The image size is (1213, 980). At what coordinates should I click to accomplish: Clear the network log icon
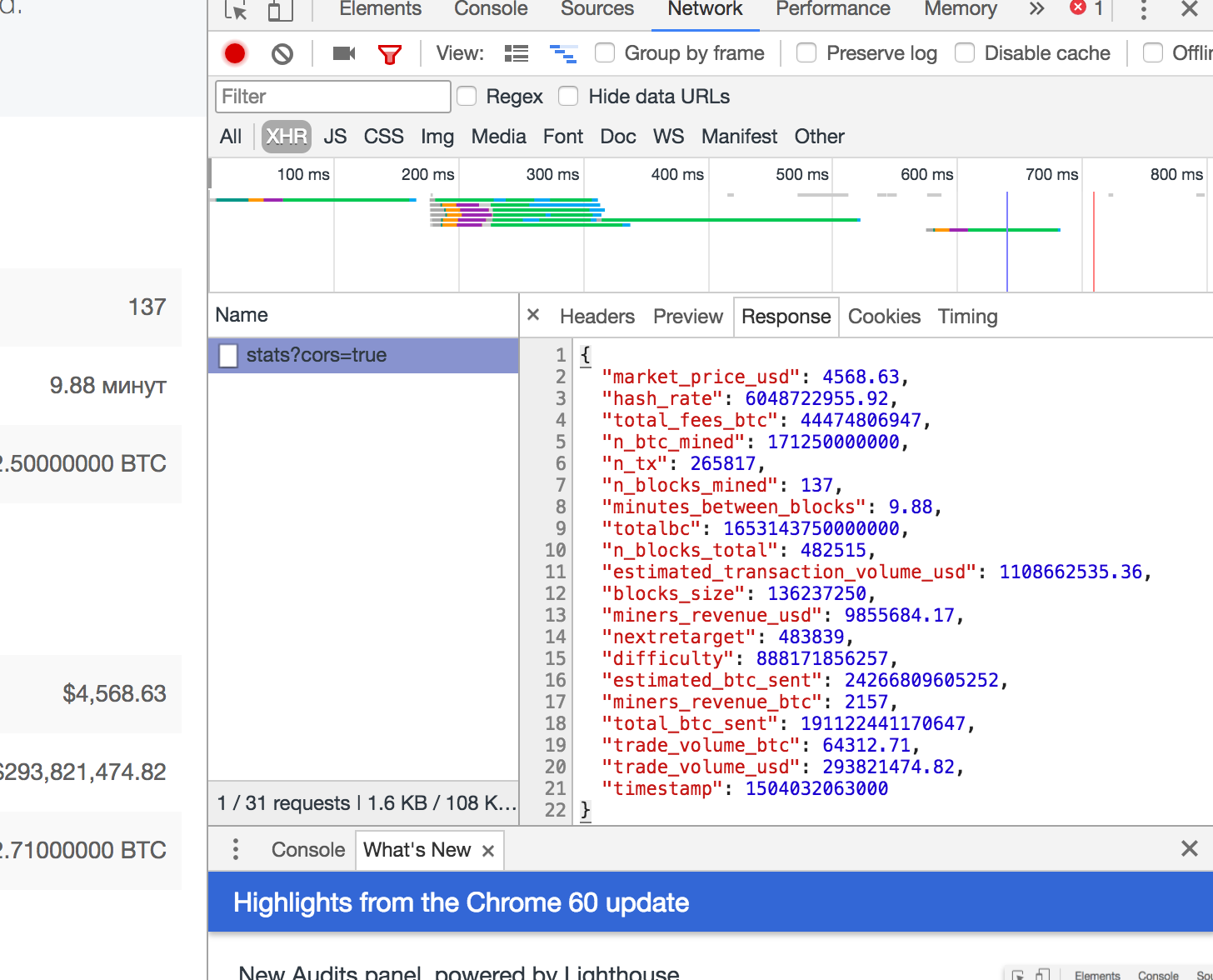coord(282,54)
